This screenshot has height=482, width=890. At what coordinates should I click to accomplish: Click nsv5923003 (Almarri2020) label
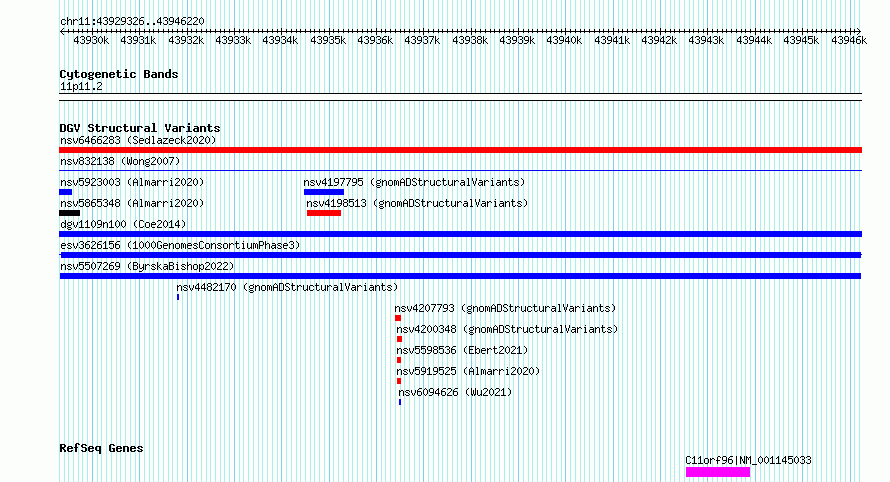point(132,182)
